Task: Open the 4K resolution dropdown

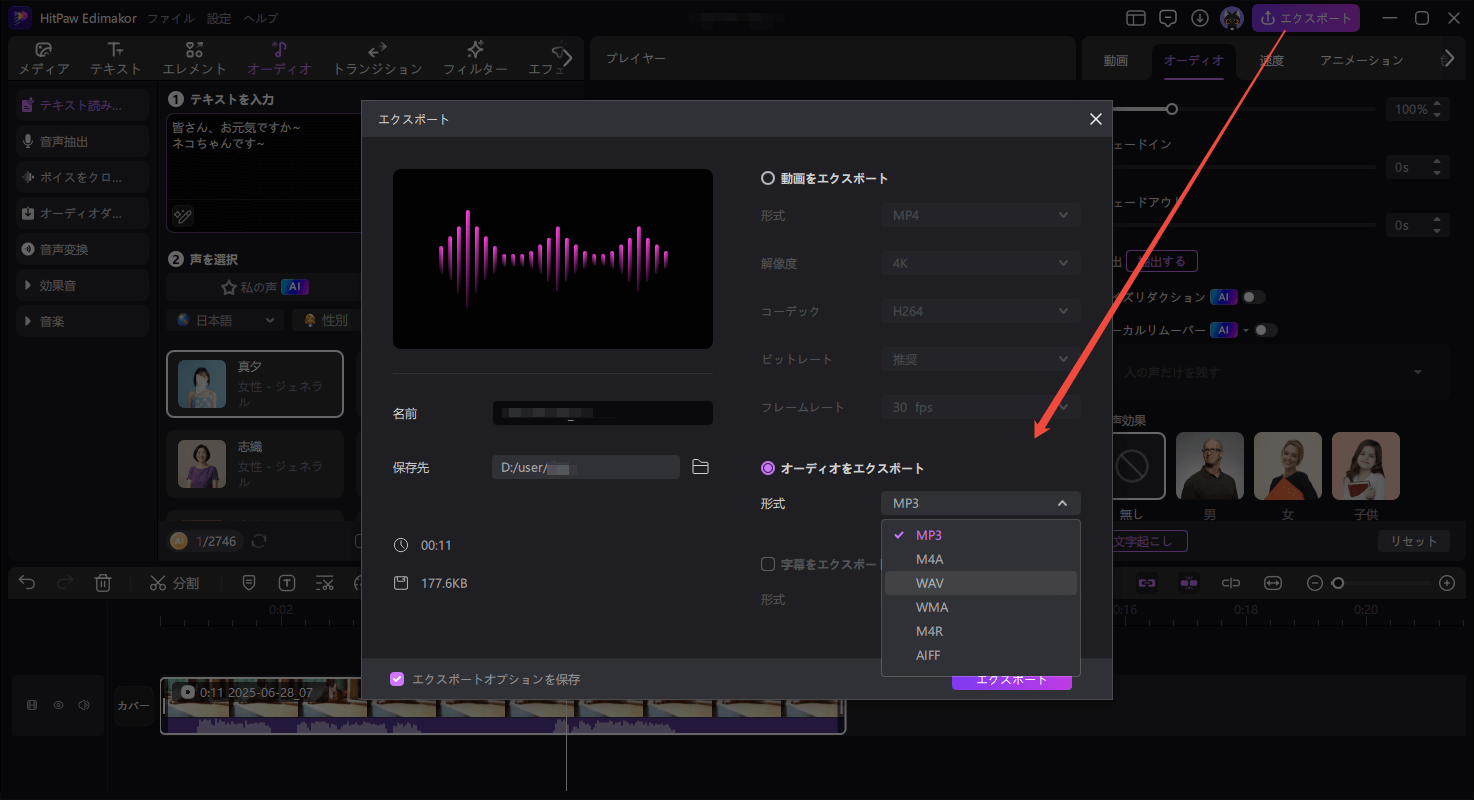Action: (980, 263)
